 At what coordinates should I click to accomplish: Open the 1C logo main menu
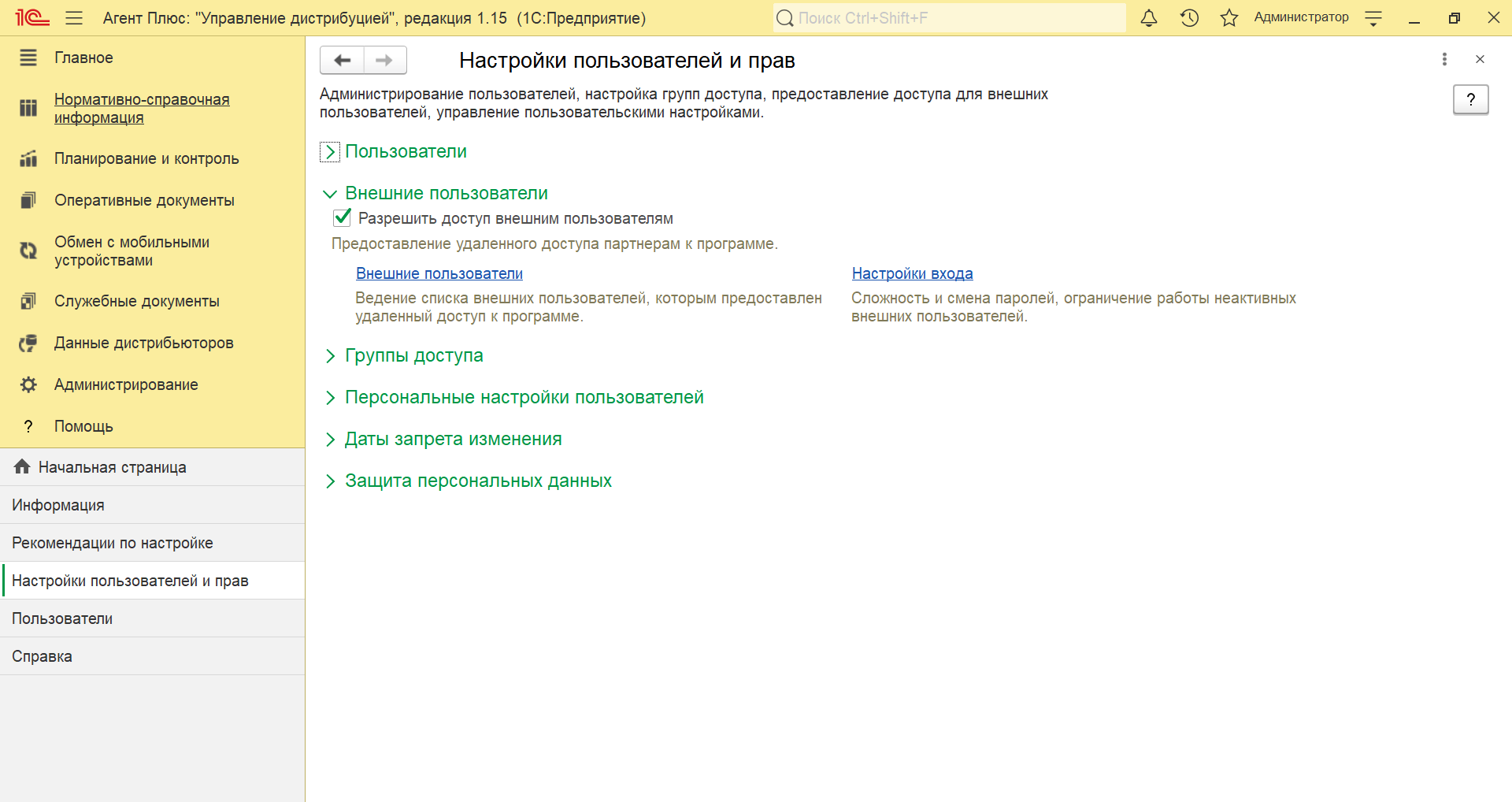click(32, 17)
